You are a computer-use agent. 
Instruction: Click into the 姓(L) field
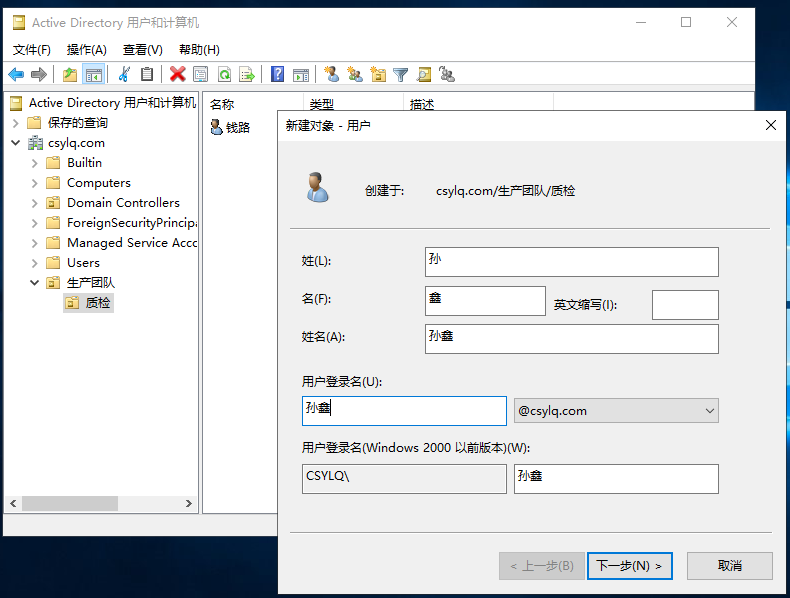(571, 261)
